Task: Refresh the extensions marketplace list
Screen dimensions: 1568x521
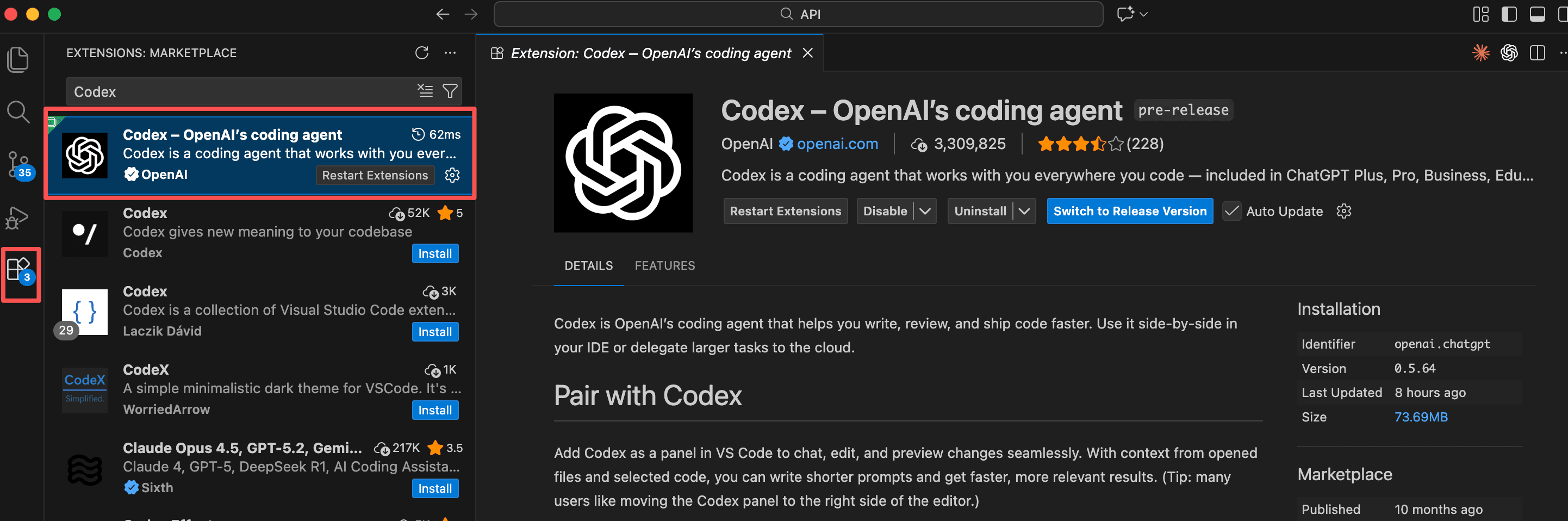Action: pyautogui.click(x=421, y=53)
